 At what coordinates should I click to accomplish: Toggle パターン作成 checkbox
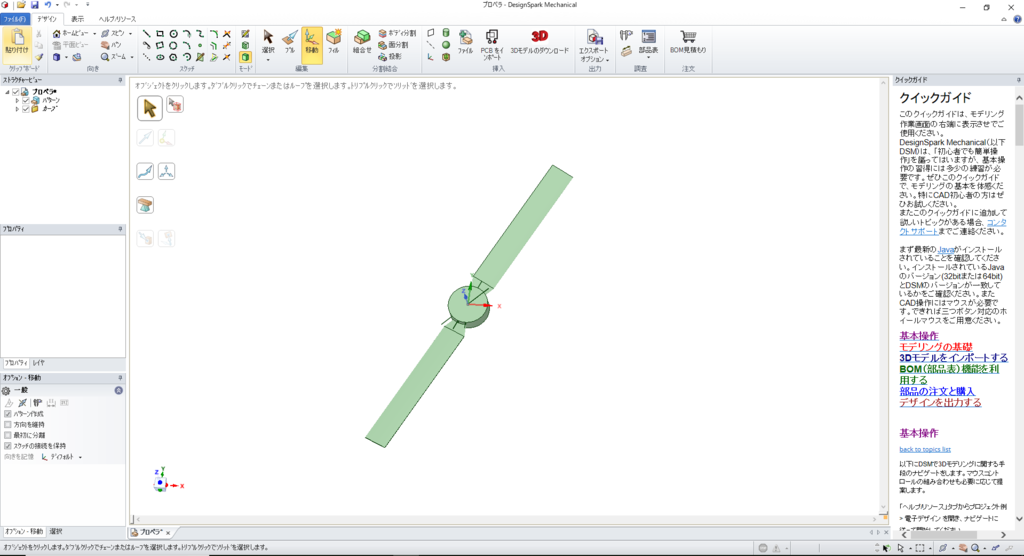coord(8,414)
